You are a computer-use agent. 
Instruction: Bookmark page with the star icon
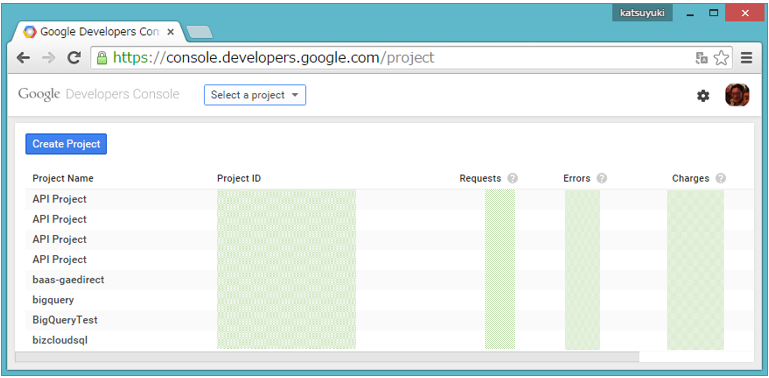(x=721, y=58)
